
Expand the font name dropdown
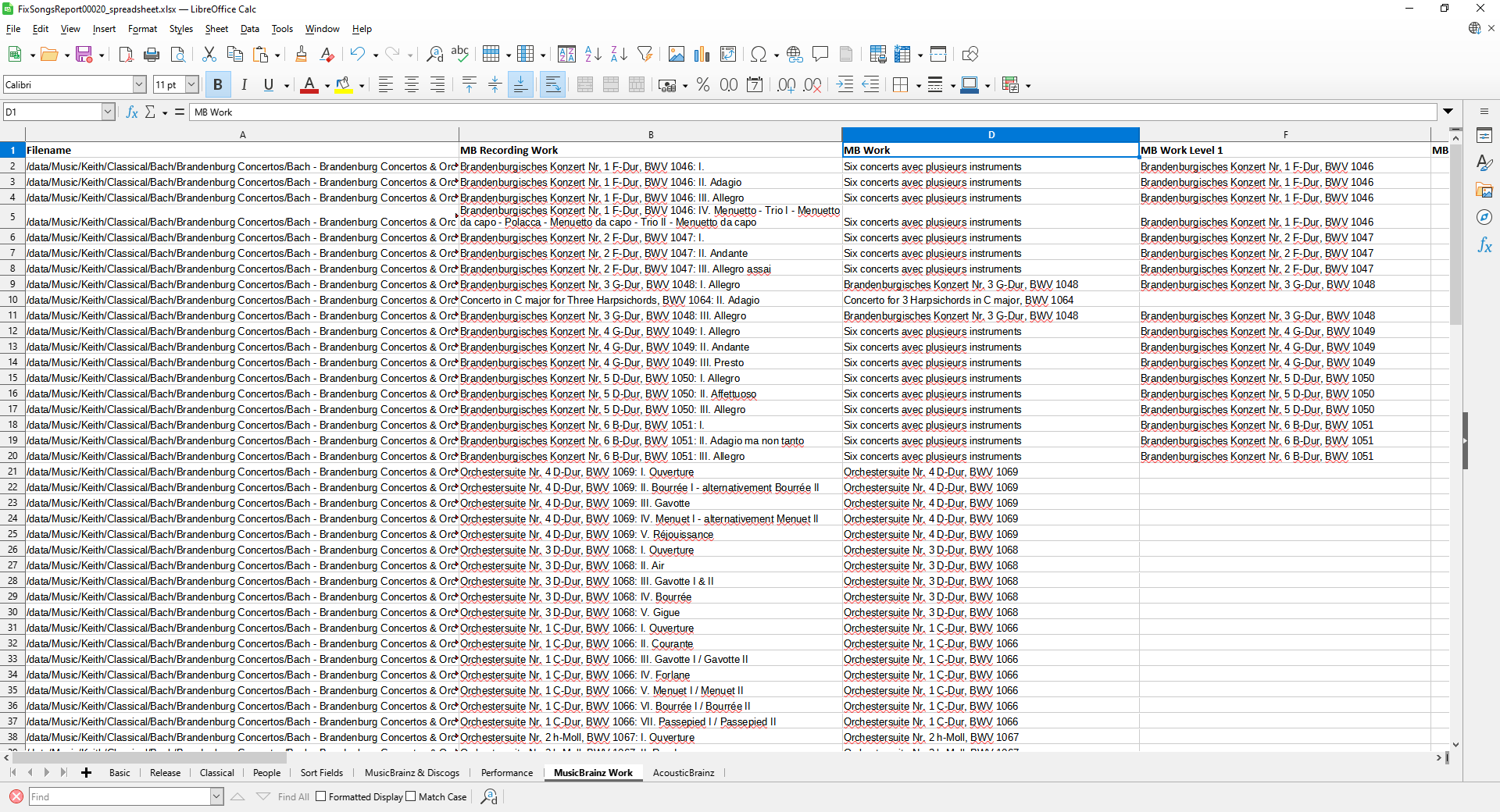(x=140, y=85)
